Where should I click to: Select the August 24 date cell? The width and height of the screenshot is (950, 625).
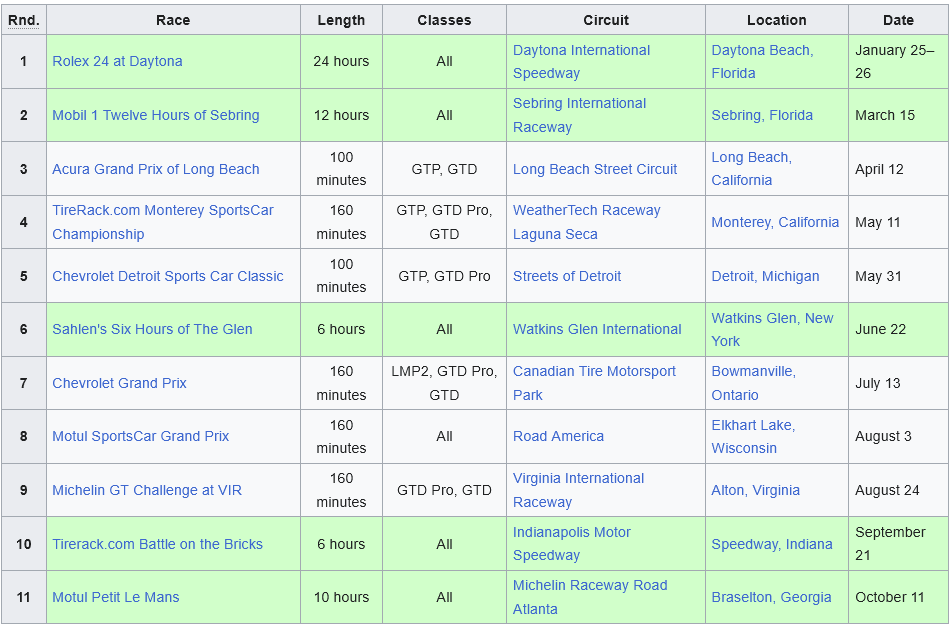click(x=899, y=491)
